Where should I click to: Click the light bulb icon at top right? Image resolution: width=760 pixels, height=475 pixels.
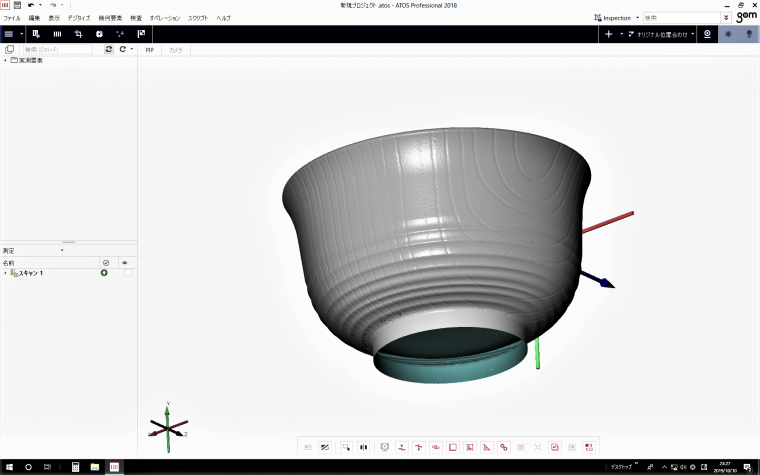[748, 34]
